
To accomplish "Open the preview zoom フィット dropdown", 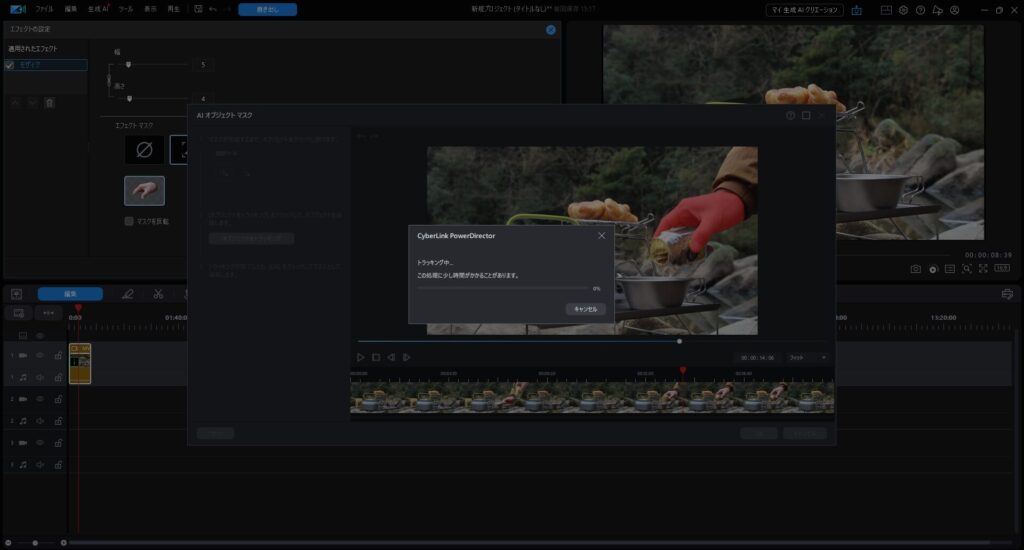I will pos(808,357).
